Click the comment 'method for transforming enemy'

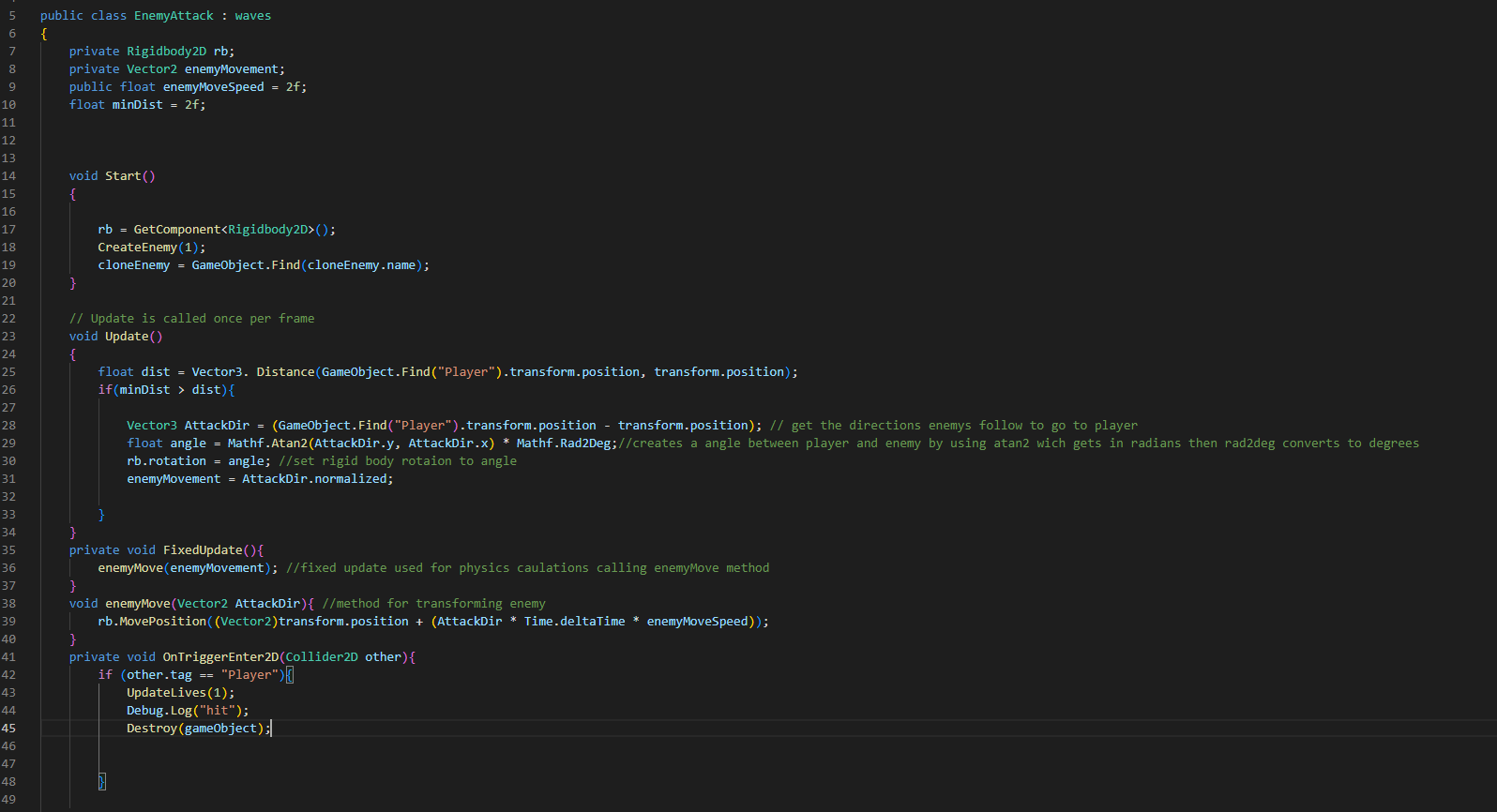(434, 604)
